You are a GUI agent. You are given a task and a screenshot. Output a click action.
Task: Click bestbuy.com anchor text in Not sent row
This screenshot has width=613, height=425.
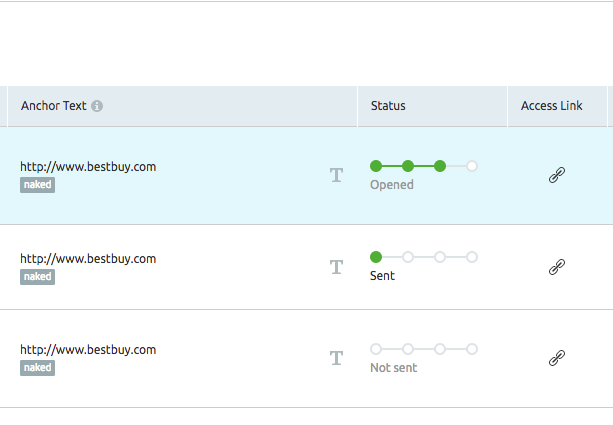click(x=88, y=350)
